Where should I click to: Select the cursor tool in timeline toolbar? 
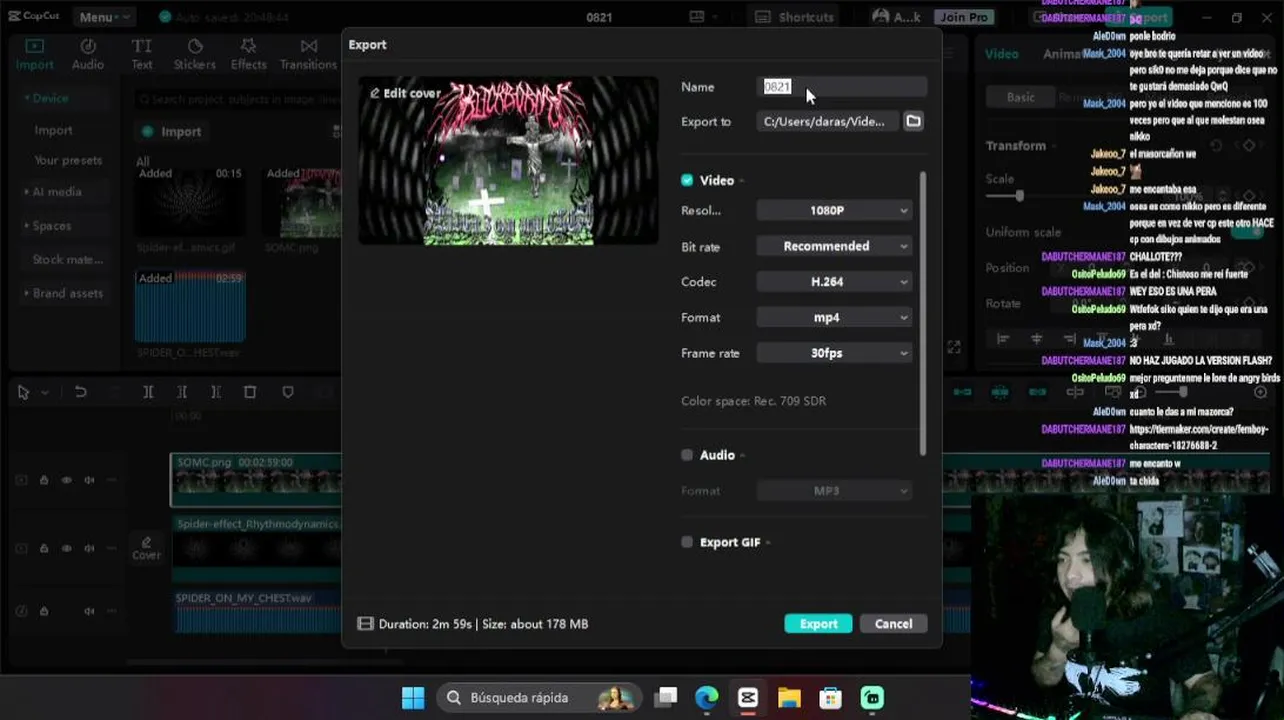[x=24, y=392]
